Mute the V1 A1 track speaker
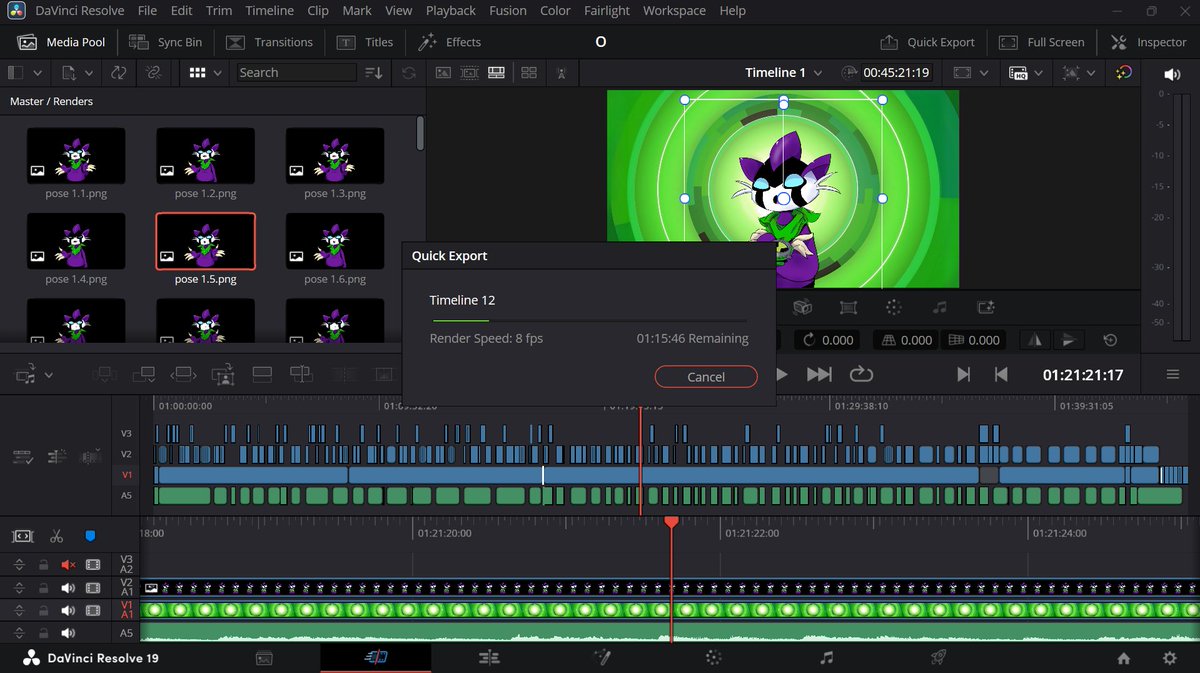1200x673 pixels. (68, 610)
